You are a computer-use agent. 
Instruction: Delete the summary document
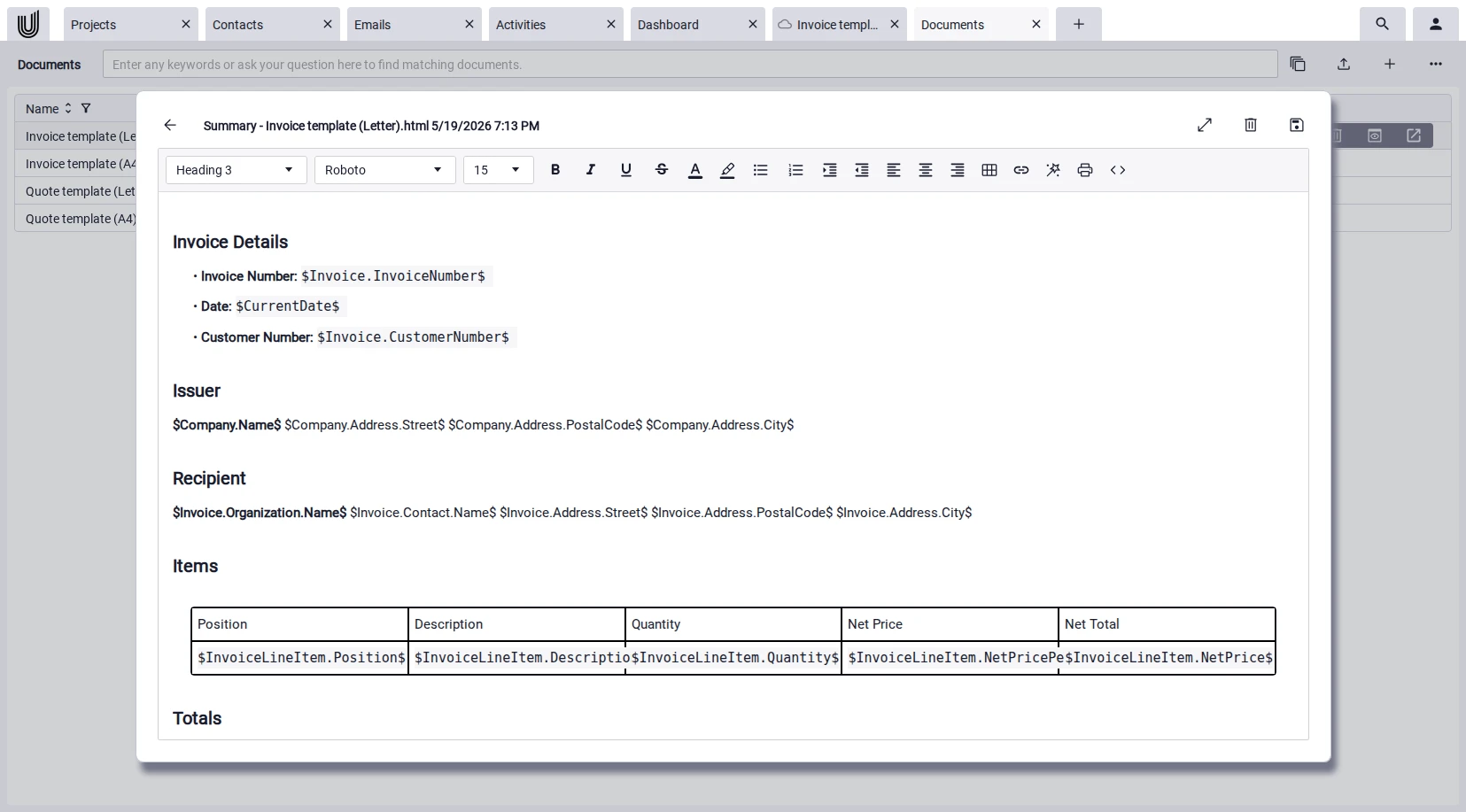(1251, 125)
